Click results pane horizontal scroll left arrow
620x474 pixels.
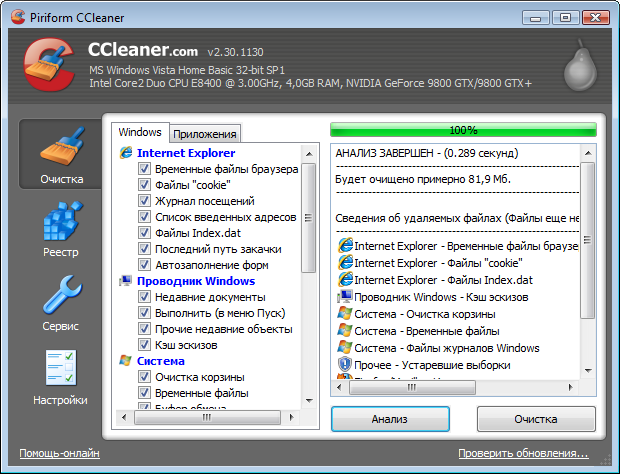tap(339, 387)
